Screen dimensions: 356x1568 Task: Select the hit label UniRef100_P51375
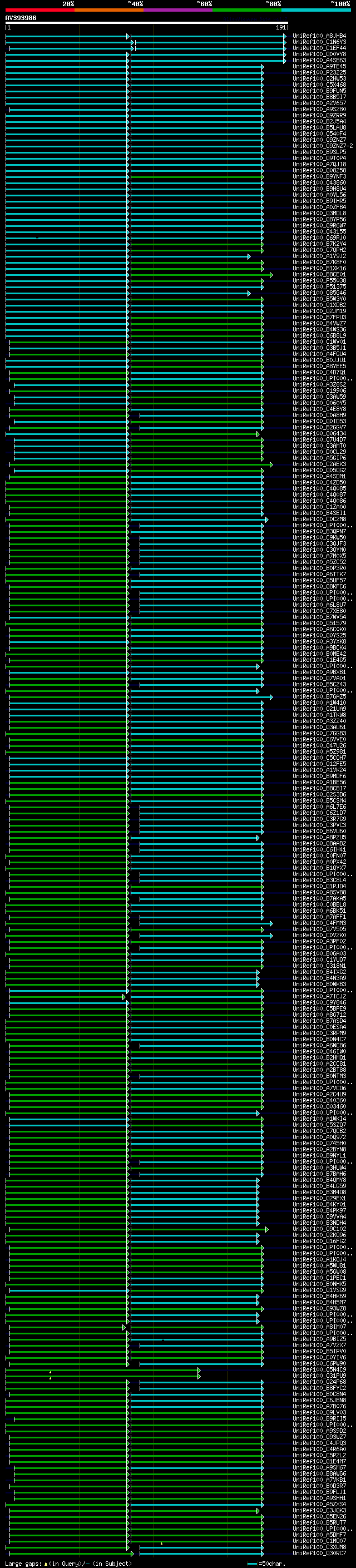click(319, 286)
